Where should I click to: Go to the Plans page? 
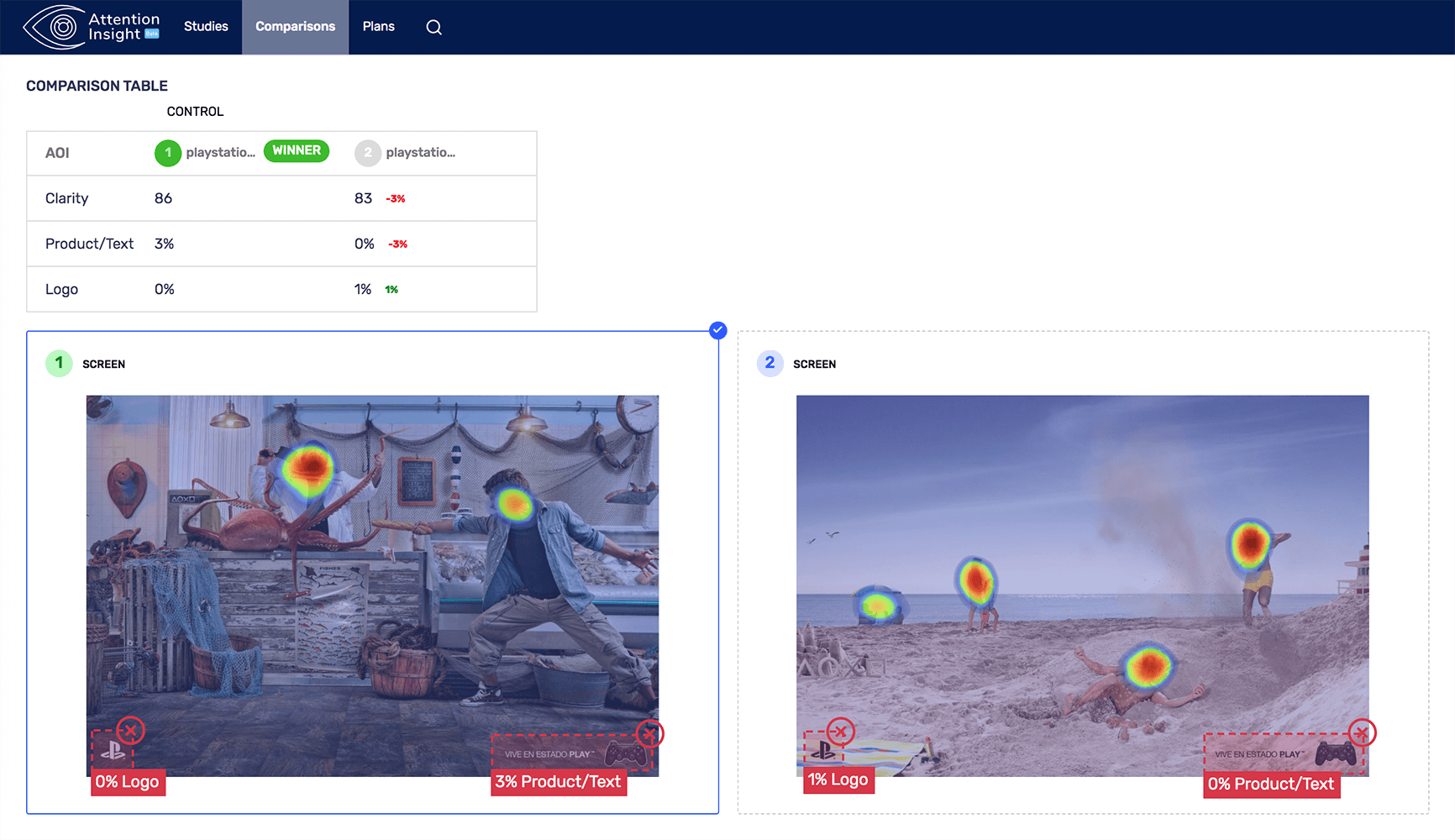[x=379, y=27]
